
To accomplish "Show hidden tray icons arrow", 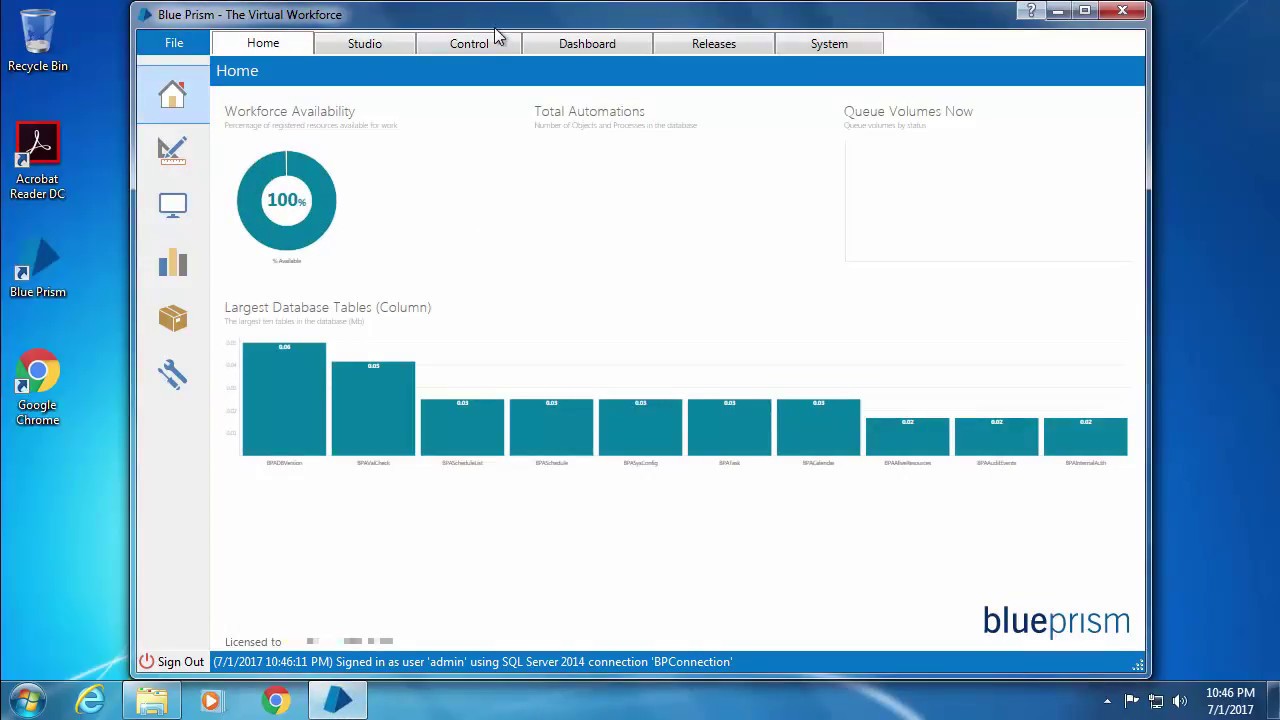I will point(1107,701).
